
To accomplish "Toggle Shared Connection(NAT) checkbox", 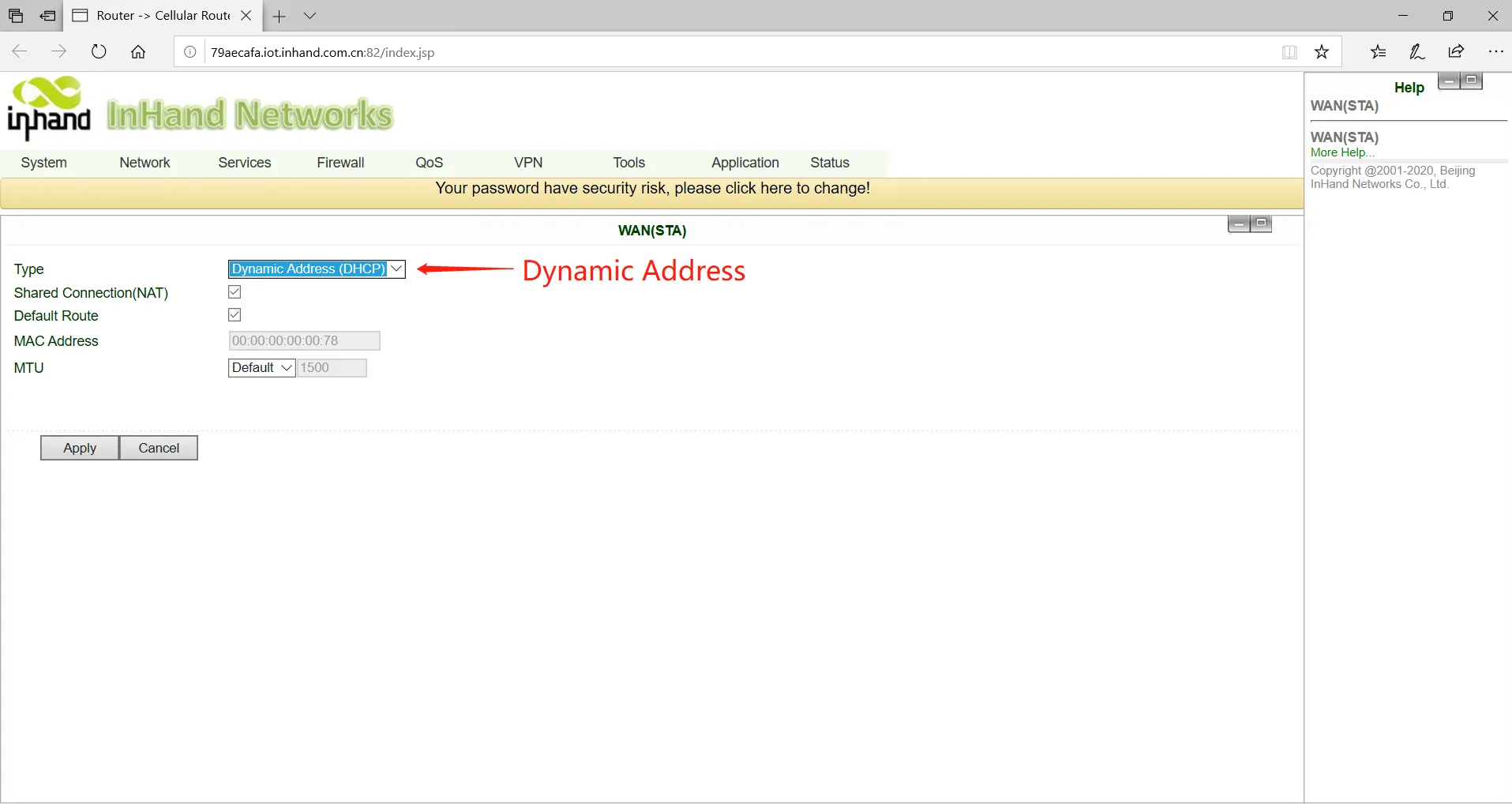I will click(234, 292).
